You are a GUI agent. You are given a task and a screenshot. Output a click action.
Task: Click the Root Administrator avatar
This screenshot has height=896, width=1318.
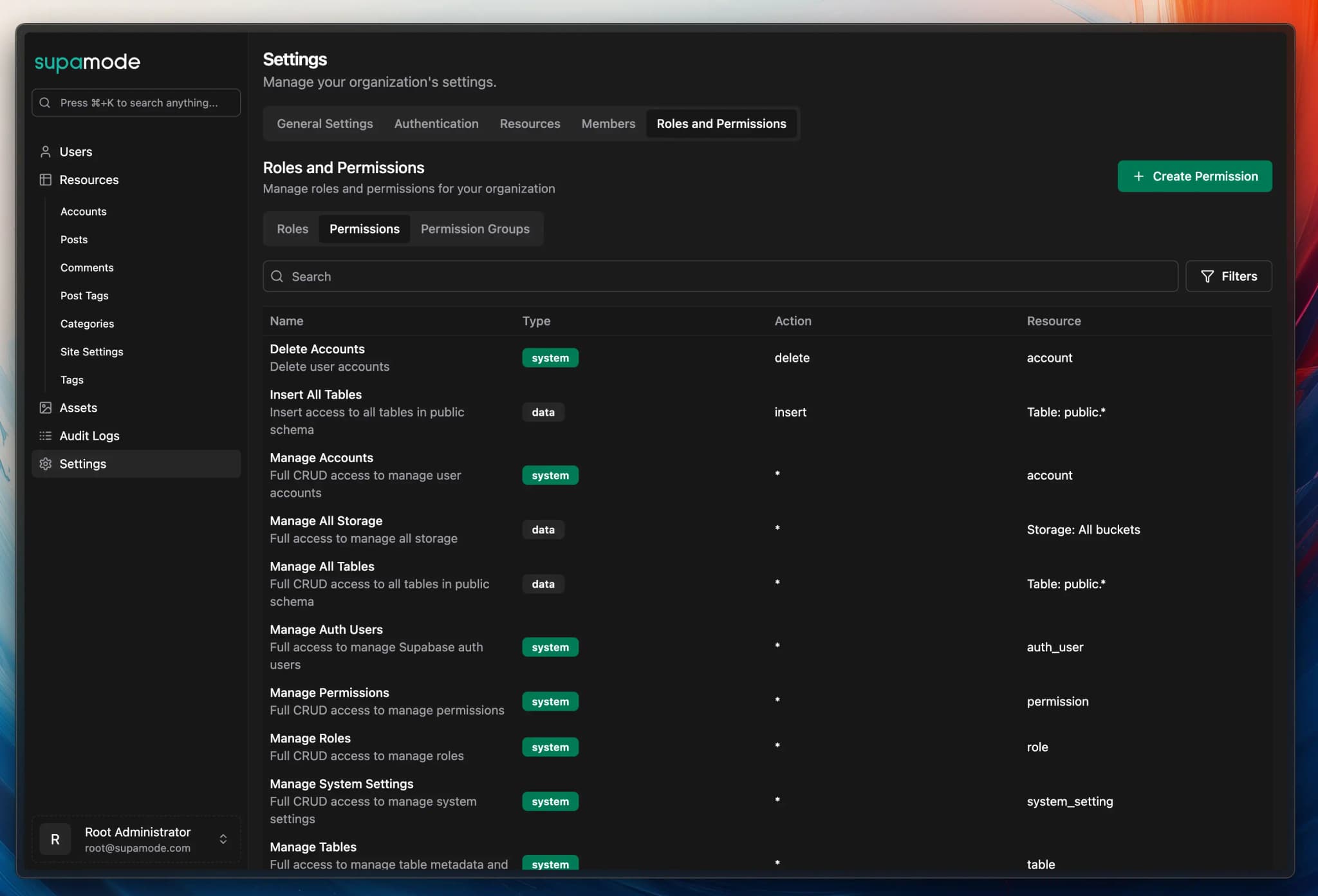tap(55, 839)
